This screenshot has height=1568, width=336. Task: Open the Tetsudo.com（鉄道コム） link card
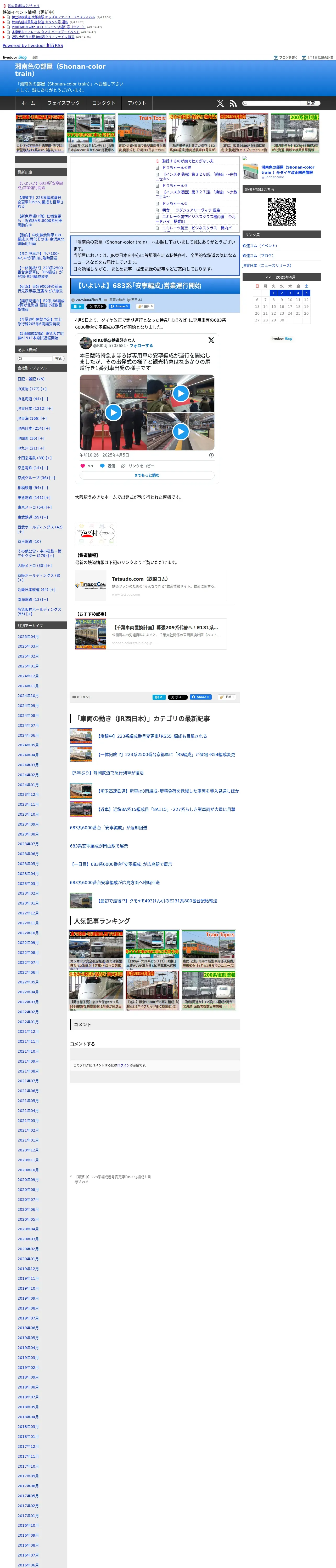click(151, 586)
